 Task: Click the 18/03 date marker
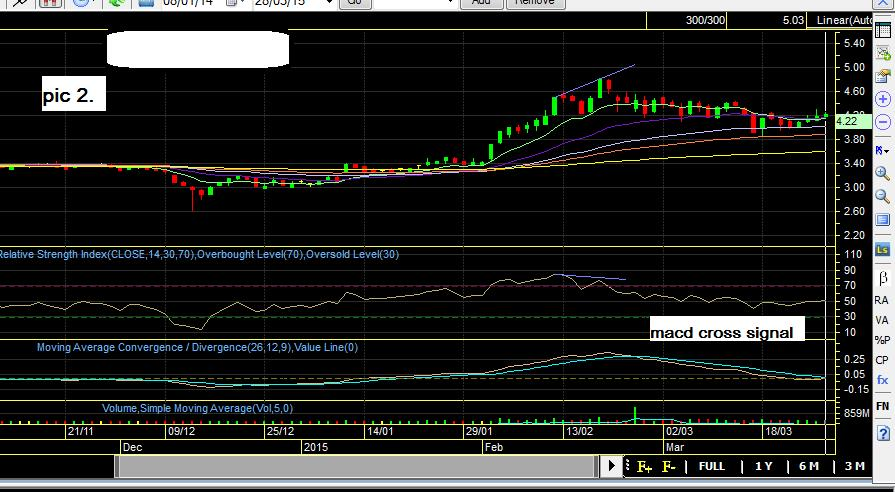[779, 431]
